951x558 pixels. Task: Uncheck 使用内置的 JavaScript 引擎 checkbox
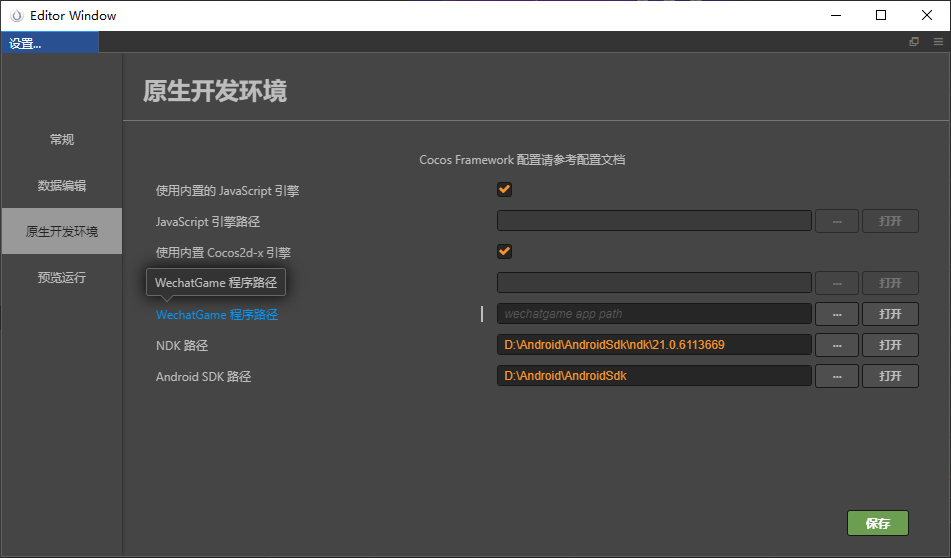504,189
